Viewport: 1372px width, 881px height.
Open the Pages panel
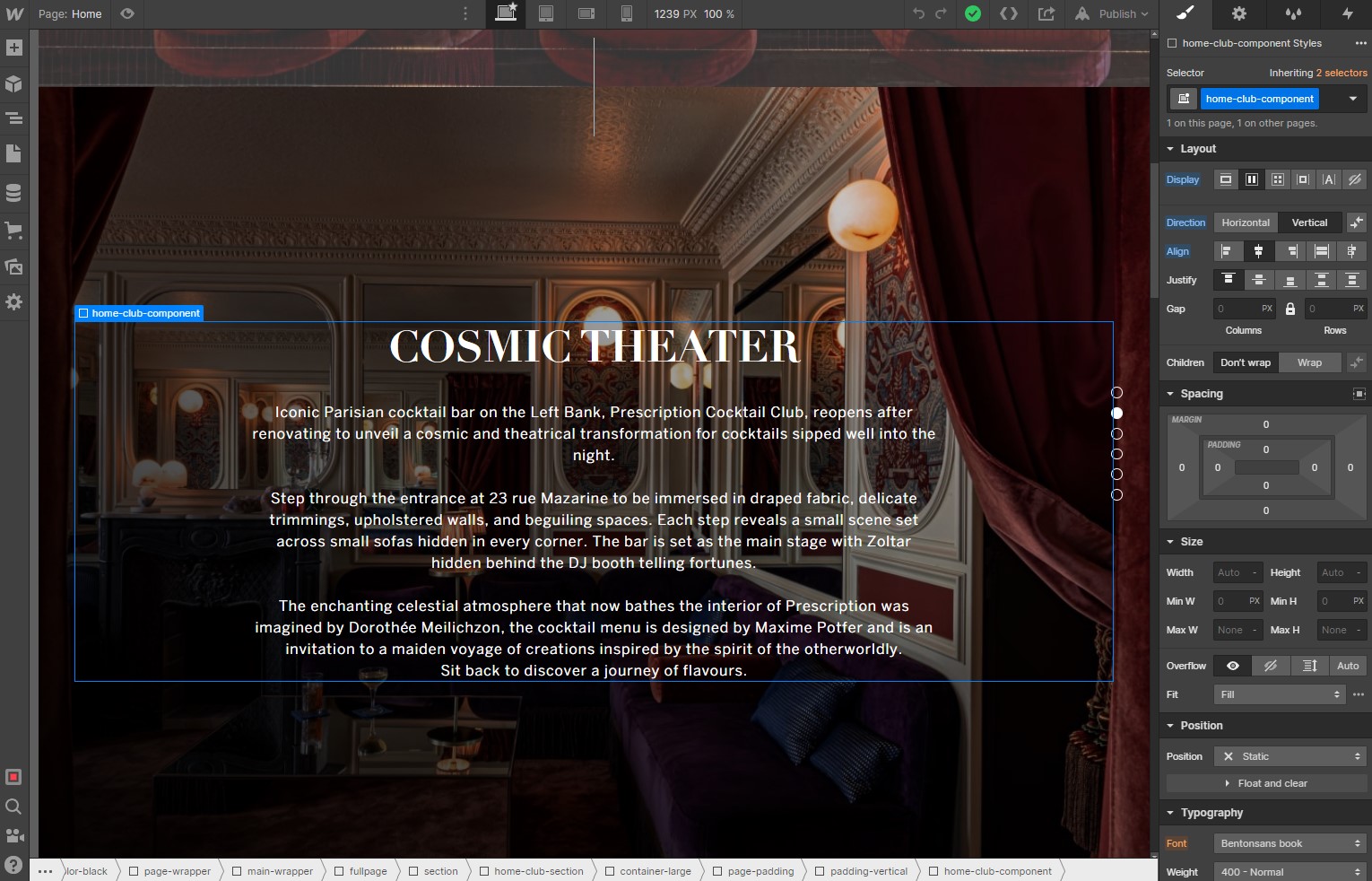13,154
